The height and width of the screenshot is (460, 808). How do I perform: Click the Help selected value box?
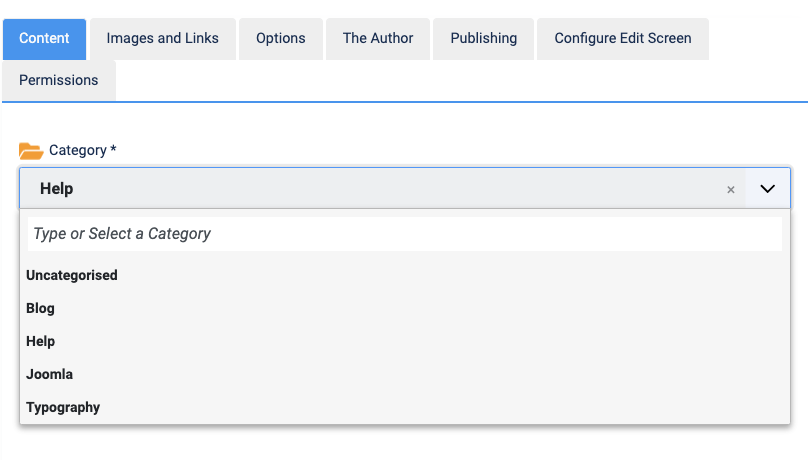(382, 189)
